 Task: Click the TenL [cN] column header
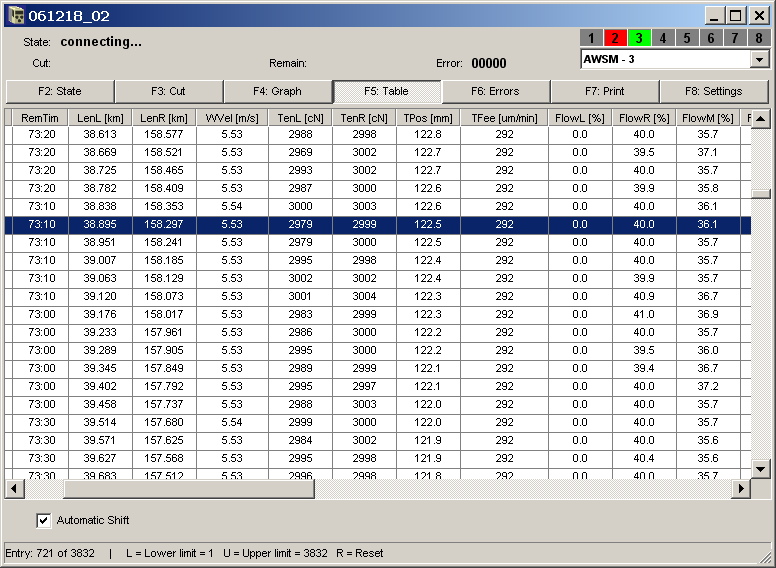point(300,118)
